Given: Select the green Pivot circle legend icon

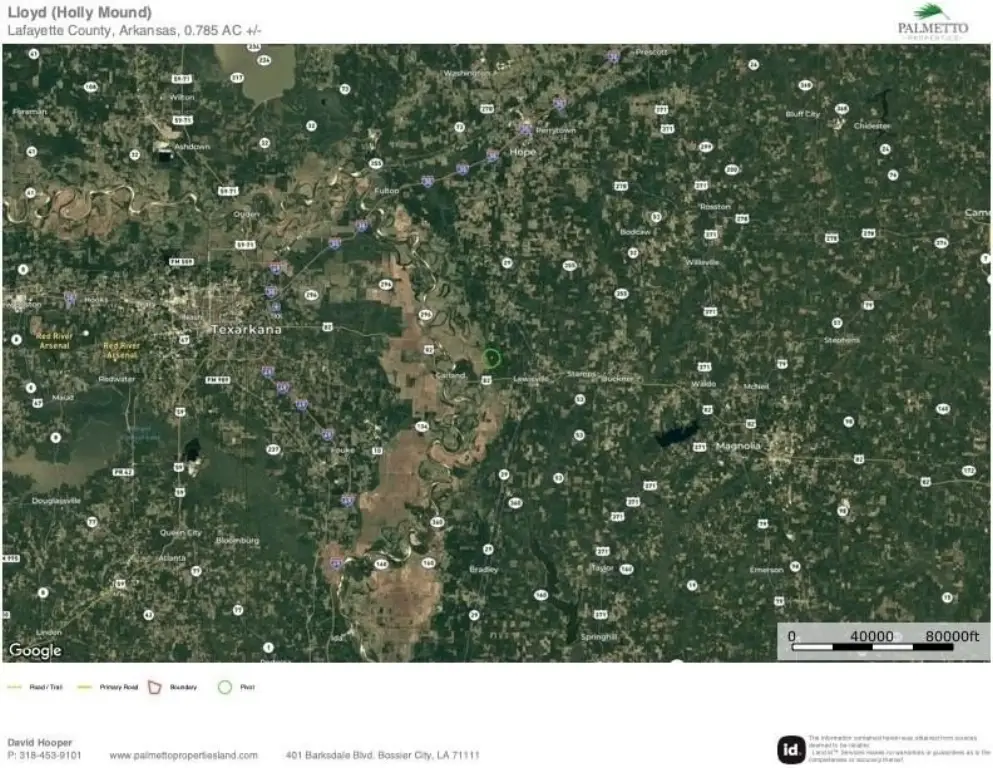Looking at the screenshot, I should (225, 687).
